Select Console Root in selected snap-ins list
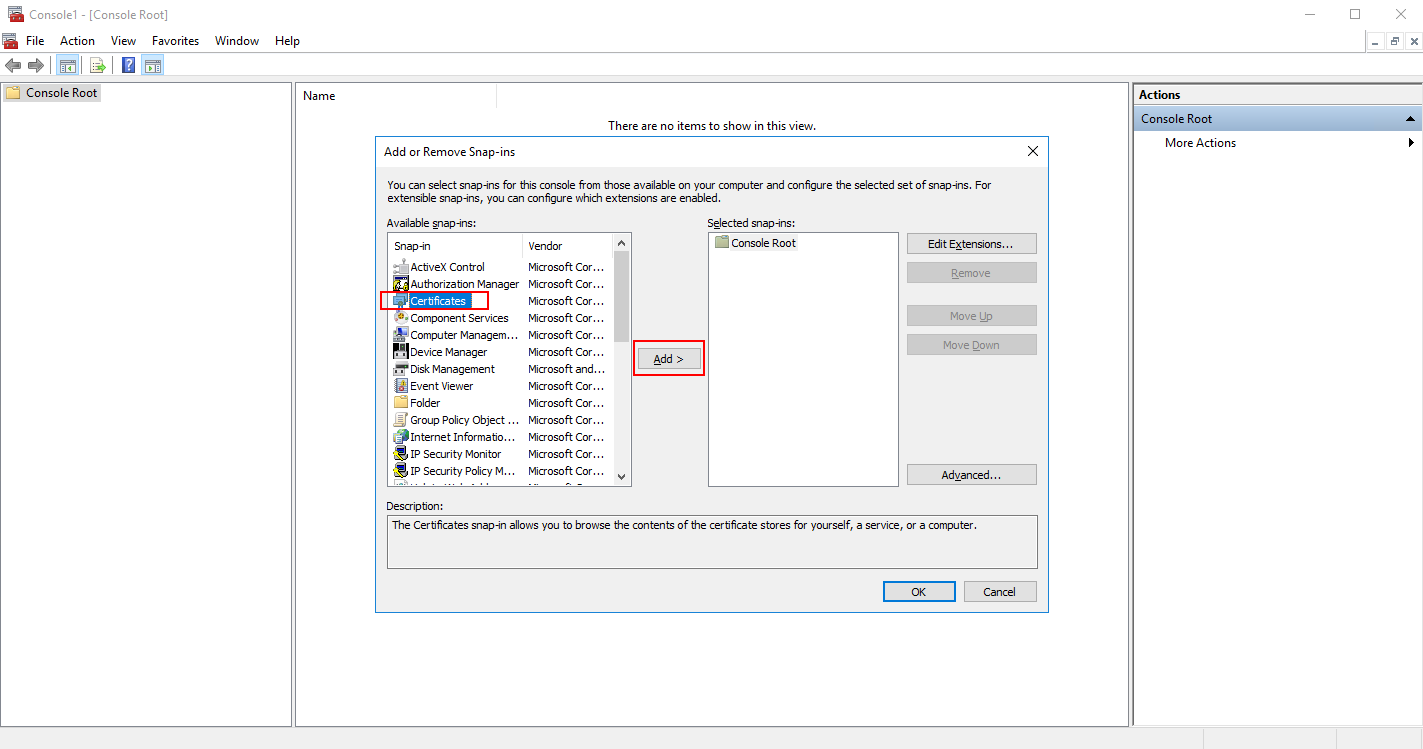1423x749 pixels. coord(763,242)
